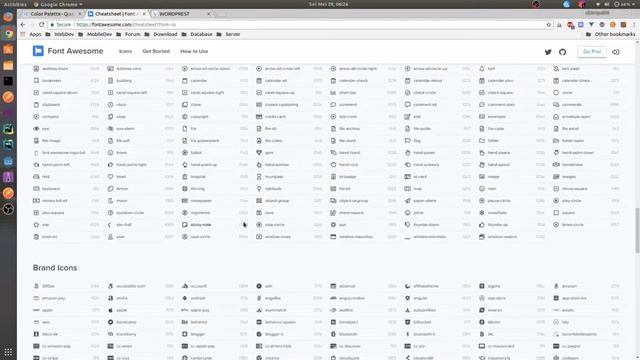Viewport: 640px width, 360px height.
Task: Click the page vertical scrollbar thumb
Action: [x=637, y=231]
